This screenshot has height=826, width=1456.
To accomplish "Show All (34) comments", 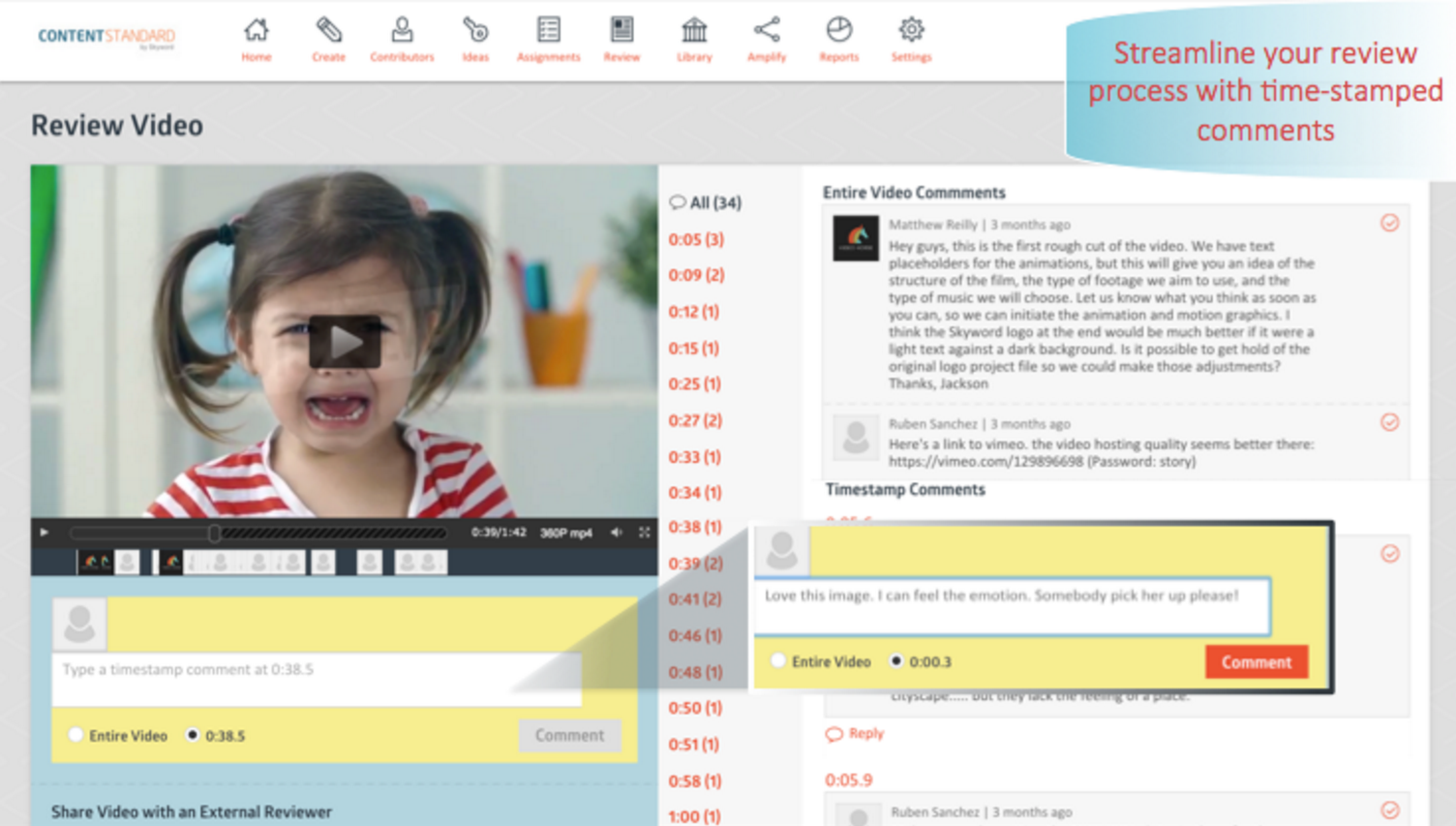I will click(x=706, y=202).
